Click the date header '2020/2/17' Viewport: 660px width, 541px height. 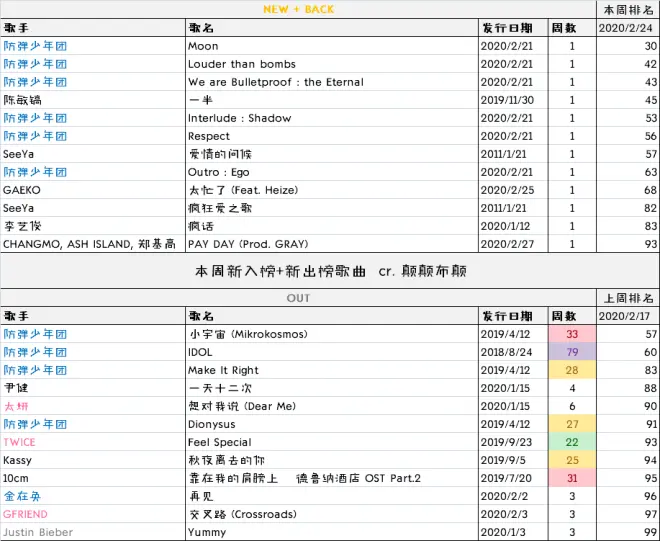coord(628,316)
